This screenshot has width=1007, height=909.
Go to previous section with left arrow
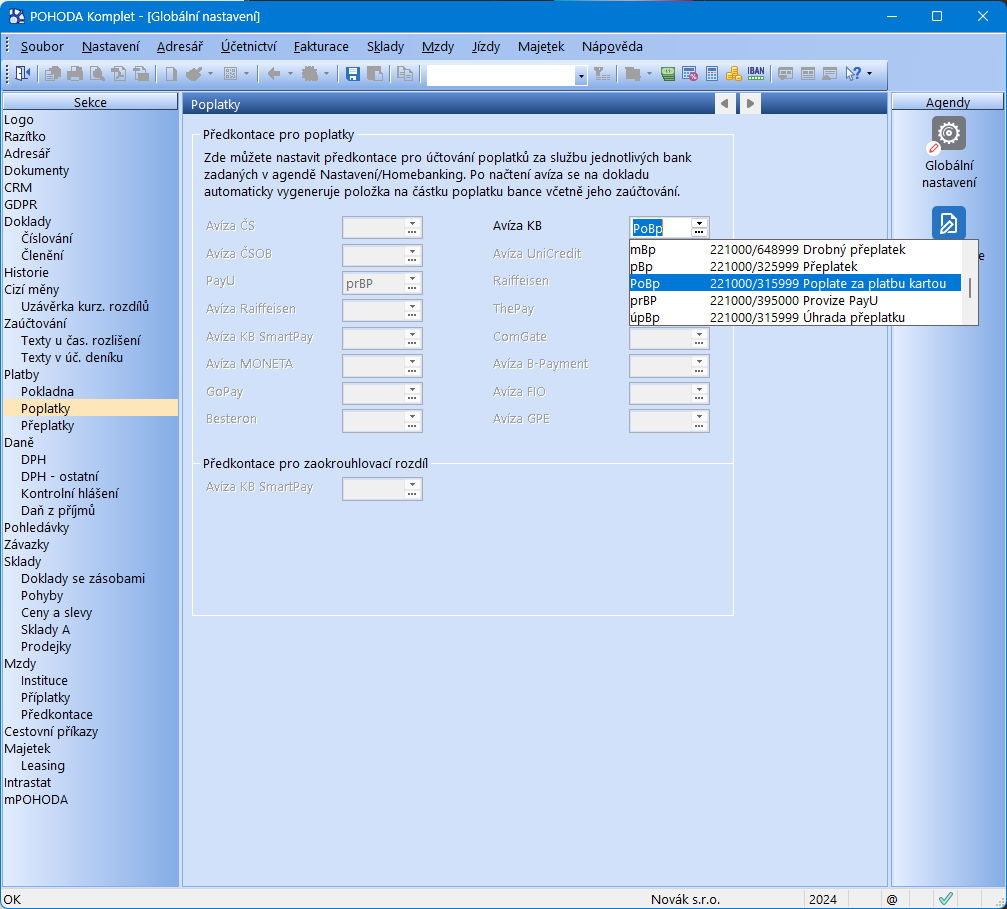[x=725, y=103]
